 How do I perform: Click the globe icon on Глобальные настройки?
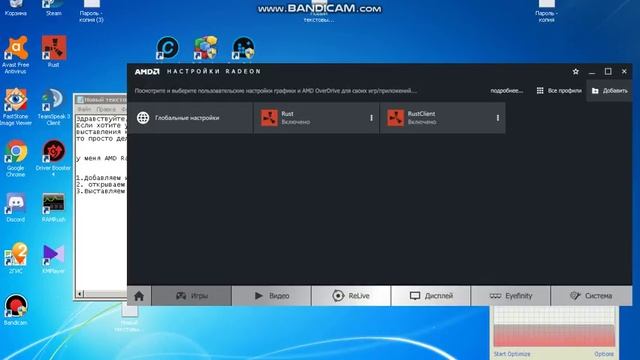143,118
